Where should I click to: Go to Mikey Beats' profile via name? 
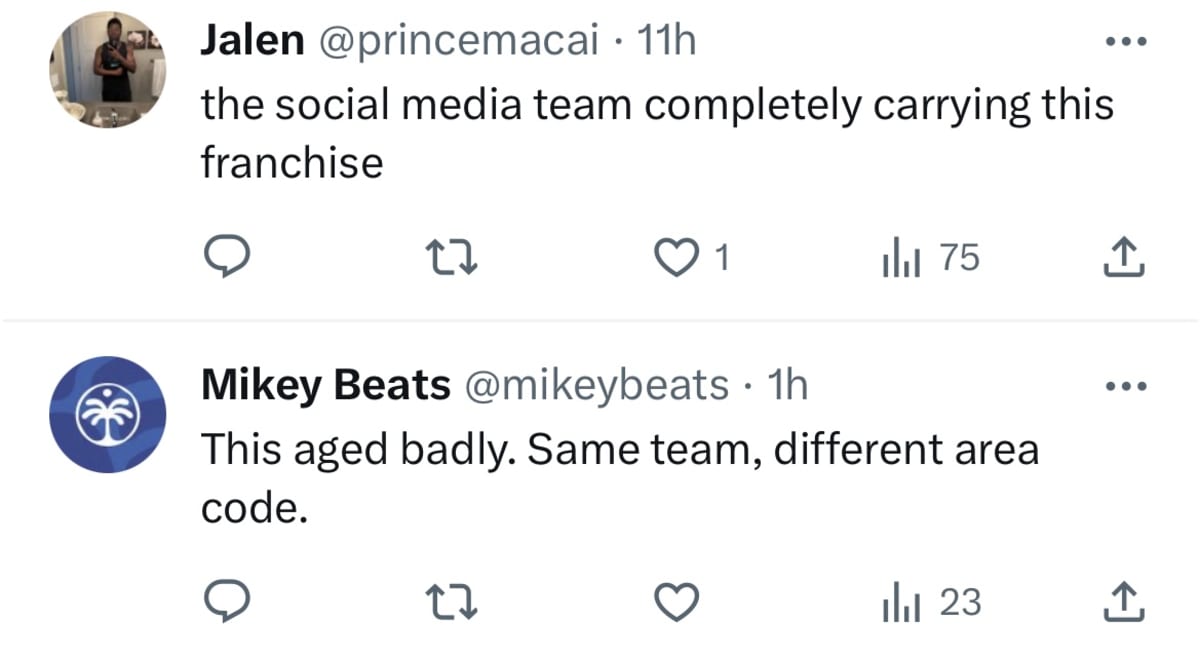click(326, 385)
